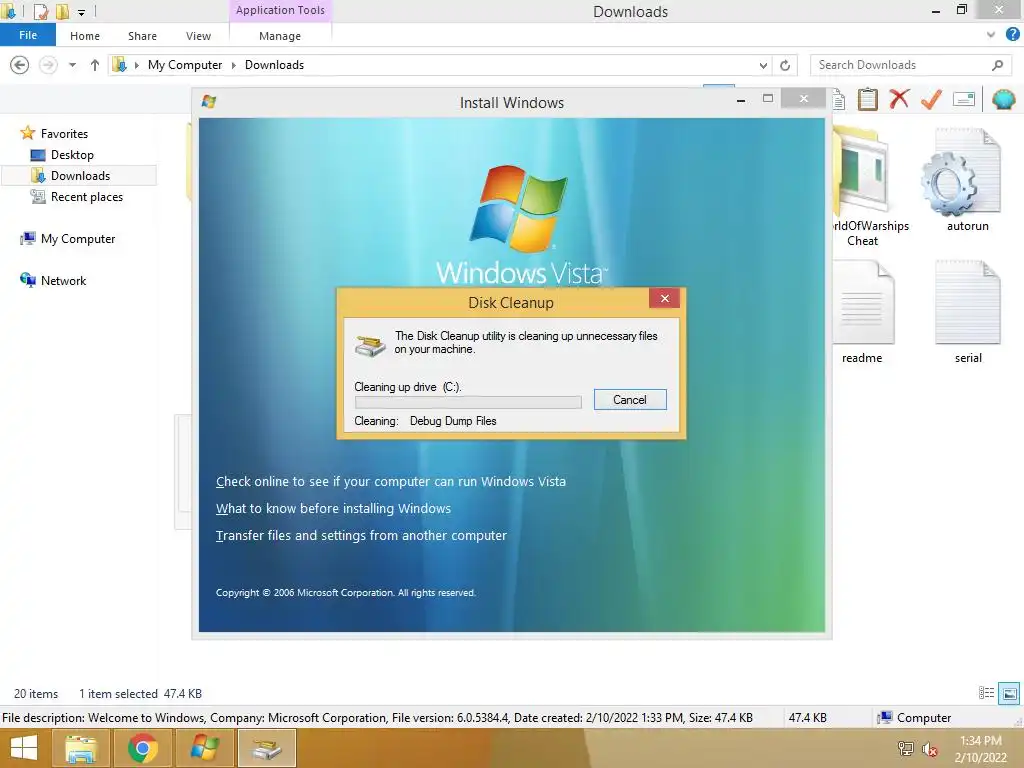Screen dimensions: 1024x768
Task: Select Network in the navigation pane
Action: [63, 280]
